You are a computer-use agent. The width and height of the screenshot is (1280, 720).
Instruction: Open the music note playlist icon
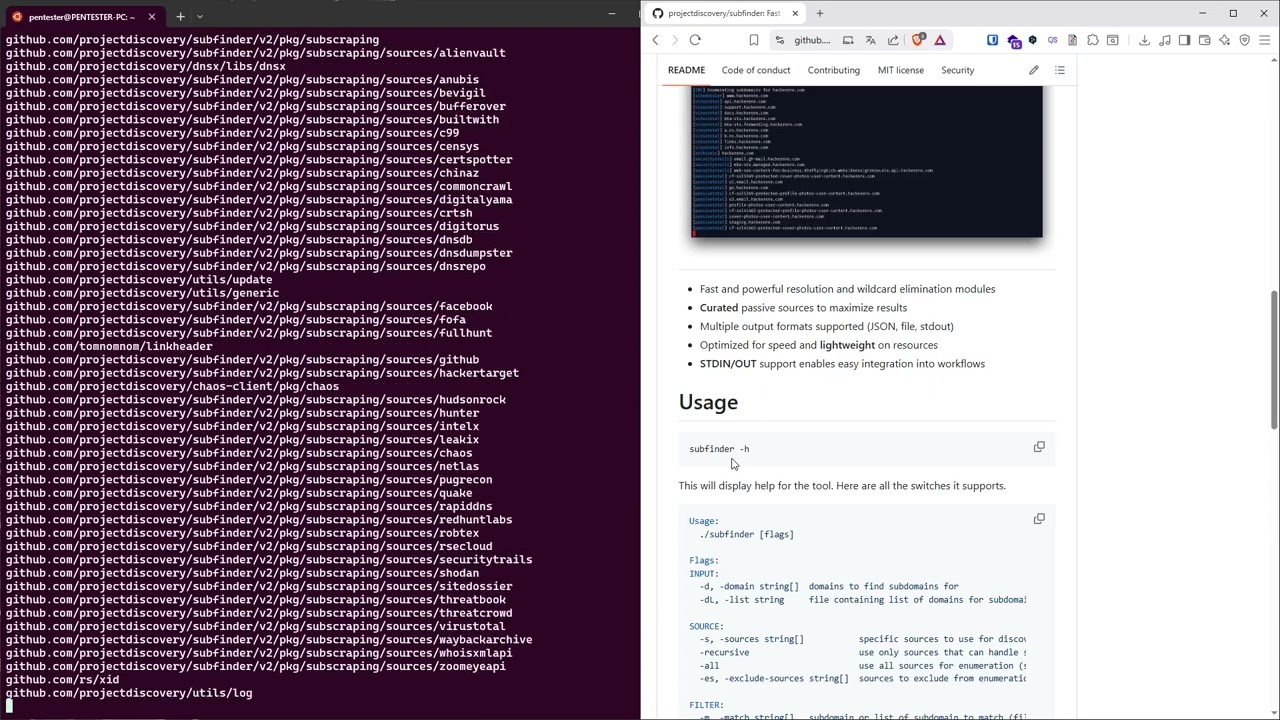[1164, 40]
